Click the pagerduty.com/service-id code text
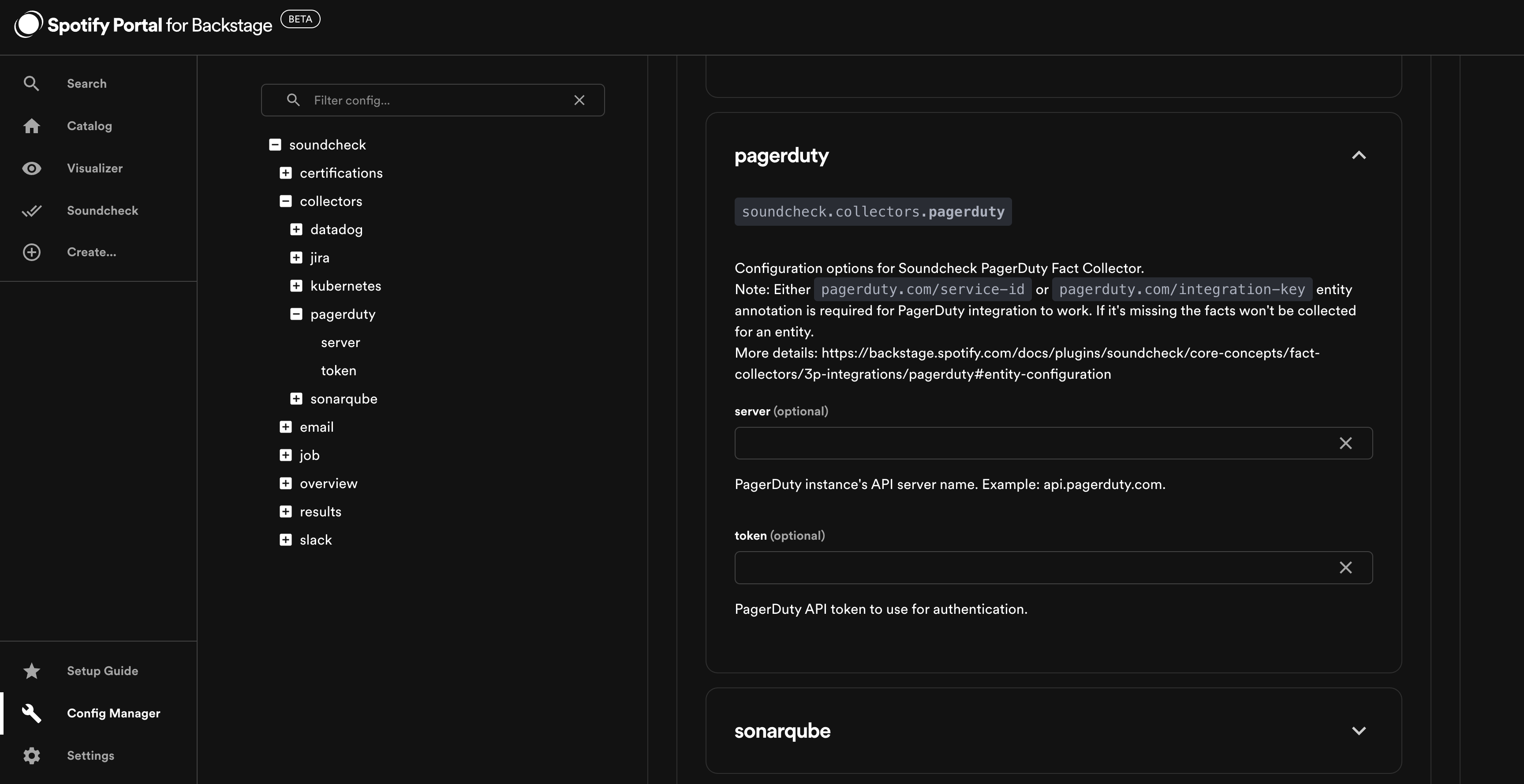 pos(923,289)
